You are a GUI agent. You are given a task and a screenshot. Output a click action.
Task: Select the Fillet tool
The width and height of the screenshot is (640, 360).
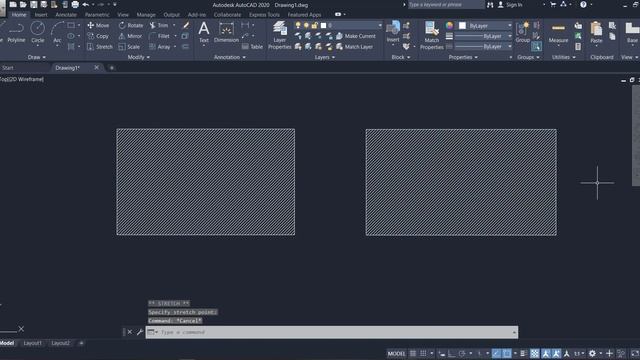coord(159,36)
